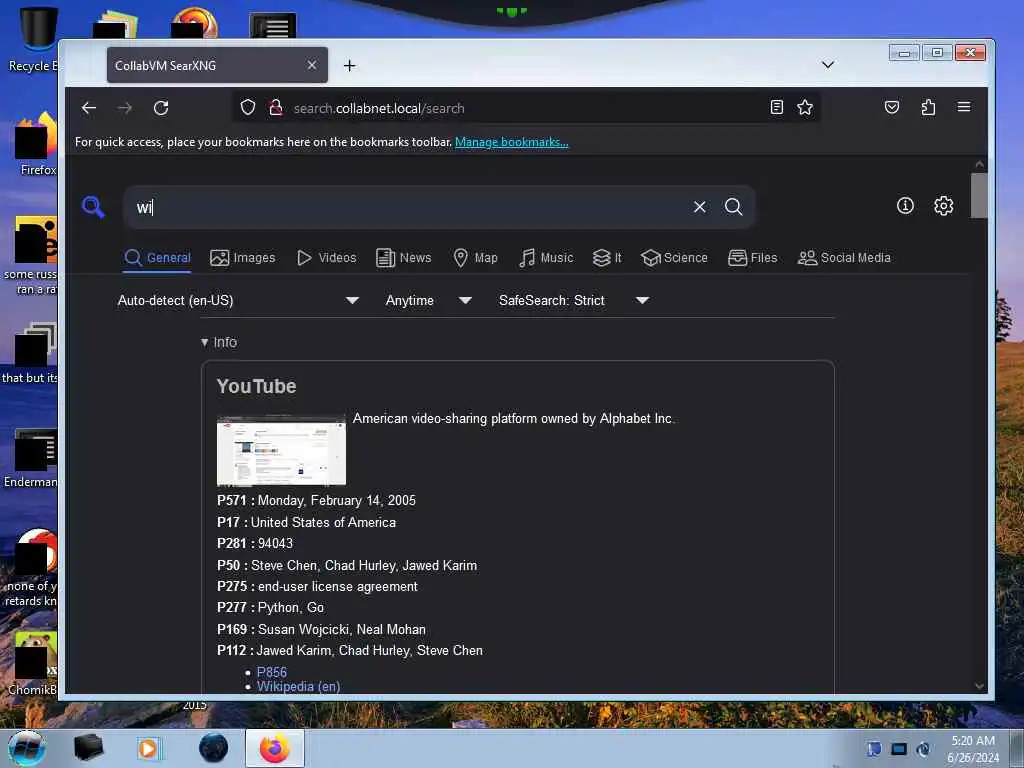The height and width of the screenshot is (768, 1024).
Task: Open the network icon in system tray
Action: (899, 749)
